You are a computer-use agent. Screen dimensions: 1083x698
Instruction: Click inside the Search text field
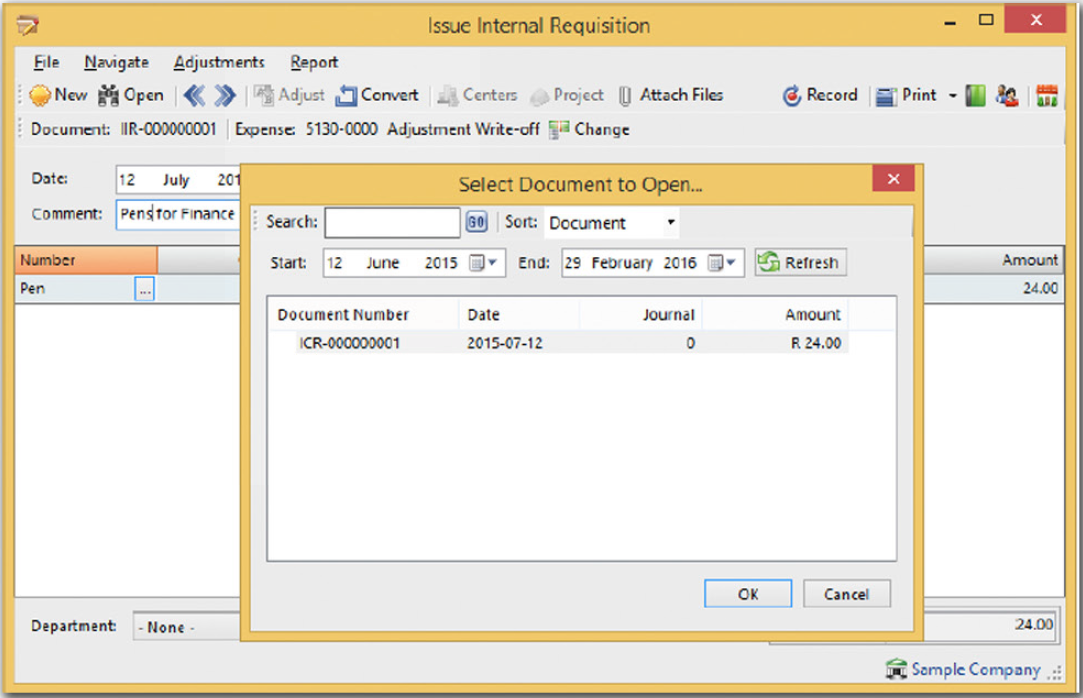pyautogui.click(x=392, y=223)
